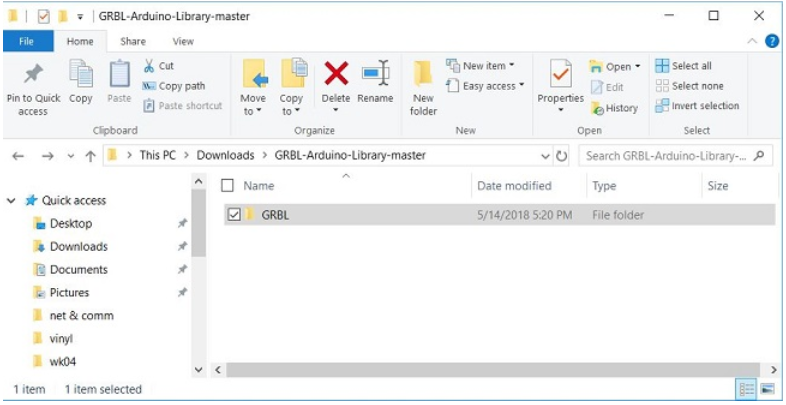Go forward with the right arrow
Screen dimensions: 786x405
48,156
